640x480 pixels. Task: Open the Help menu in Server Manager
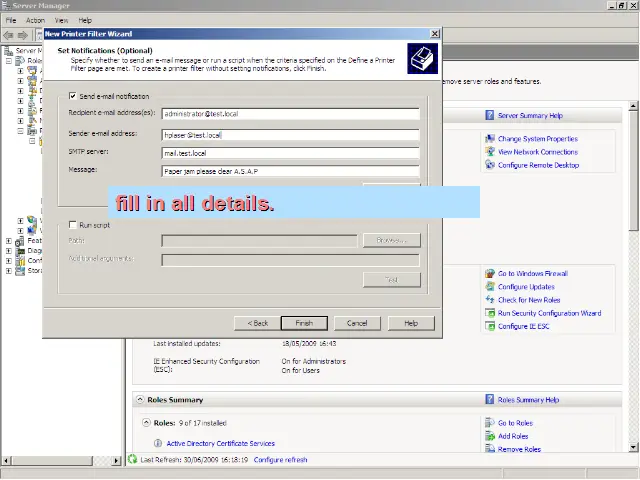[85, 20]
